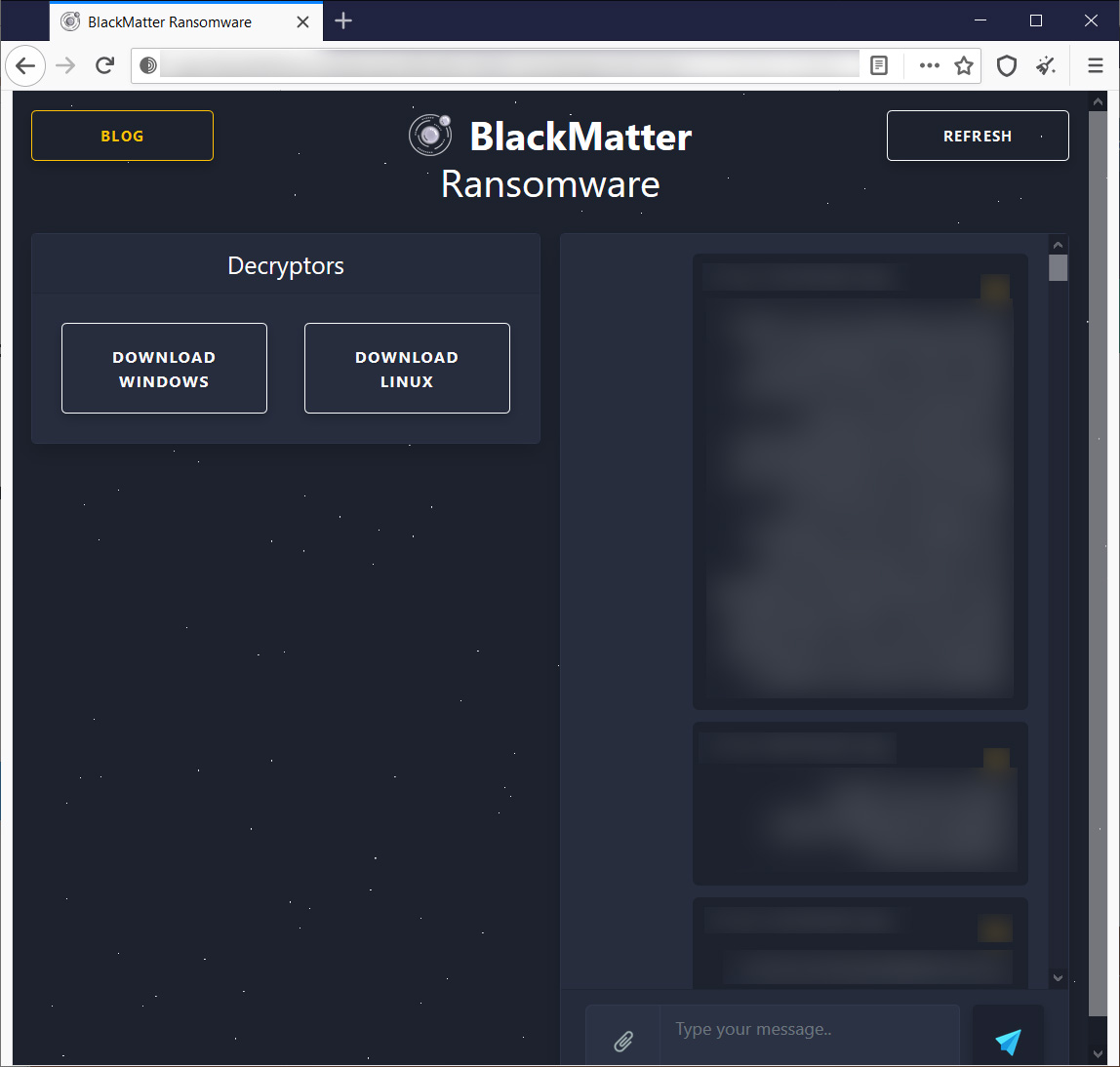Open the reader view icon in the address bar
Viewport: 1120px width, 1067px height.
879,65
